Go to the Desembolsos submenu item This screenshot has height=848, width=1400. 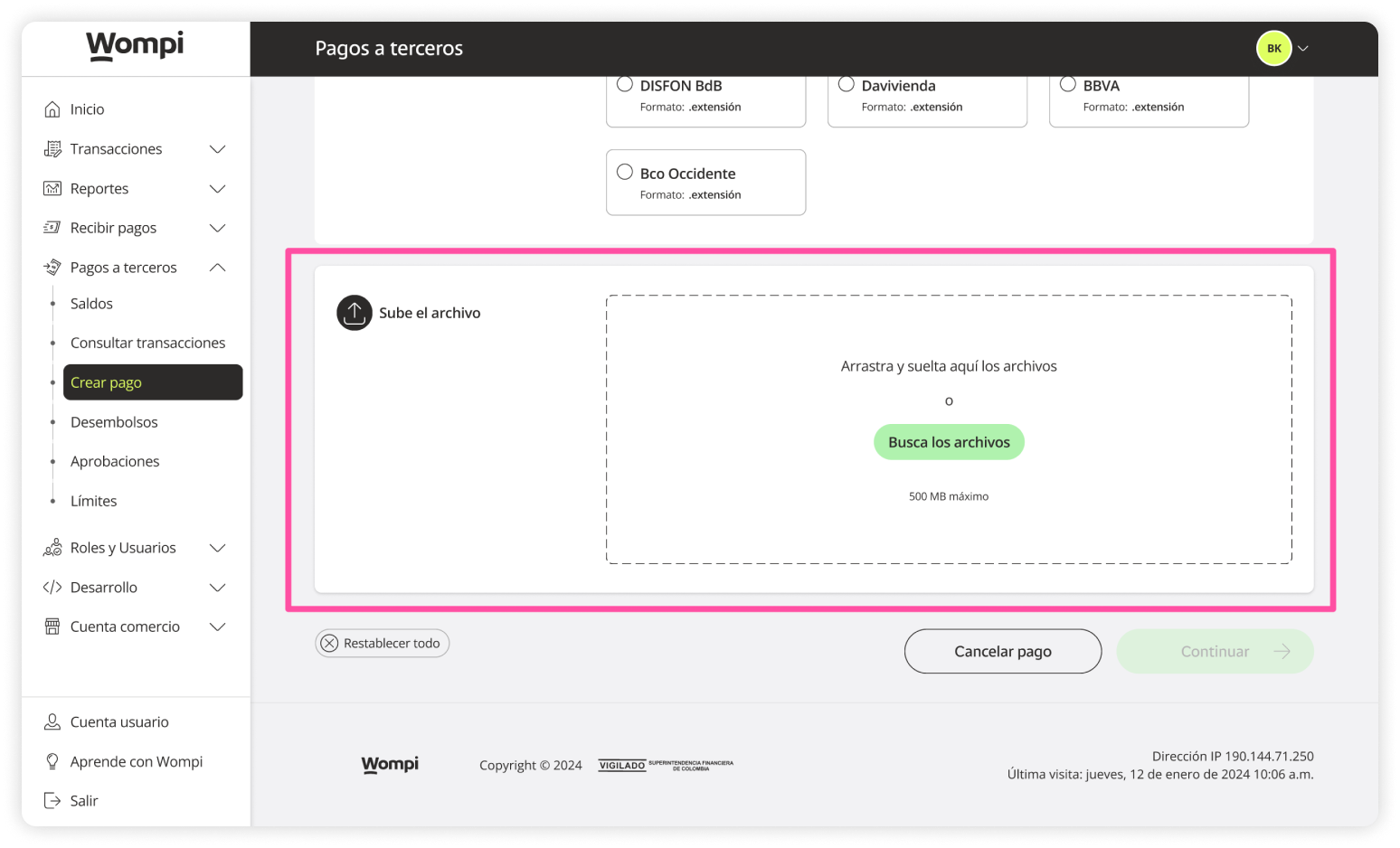[x=114, y=422]
